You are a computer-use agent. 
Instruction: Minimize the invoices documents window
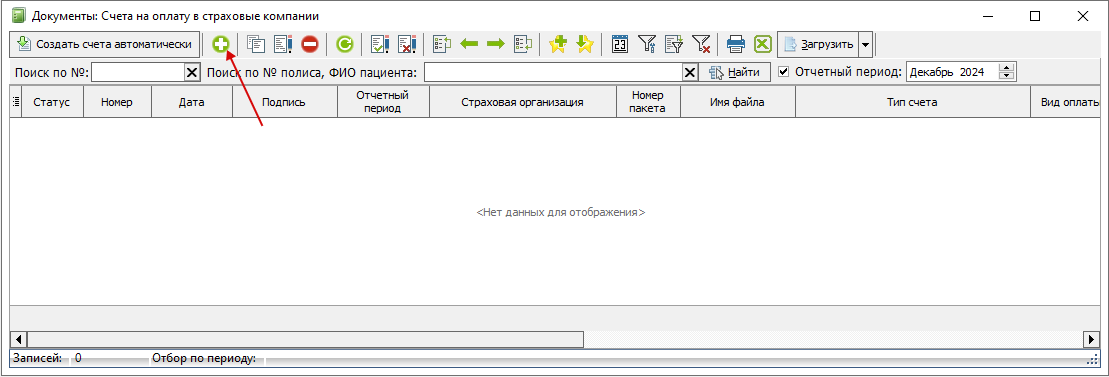989,16
